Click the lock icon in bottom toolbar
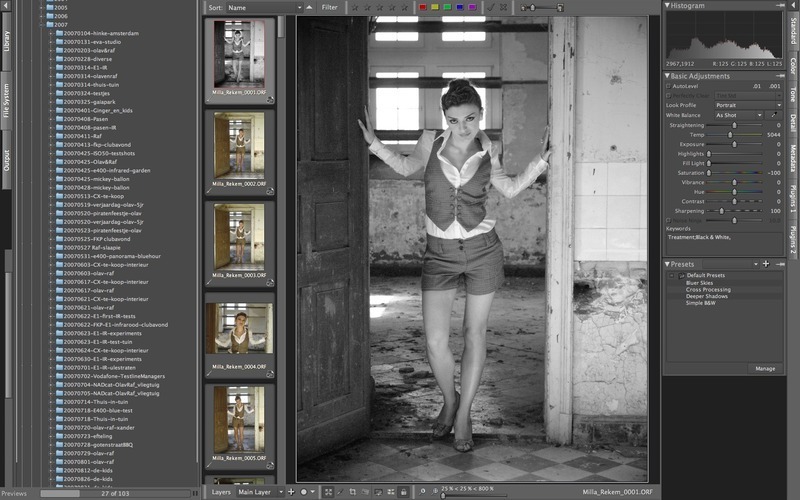The height and width of the screenshot is (500, 800). point(404,492)
